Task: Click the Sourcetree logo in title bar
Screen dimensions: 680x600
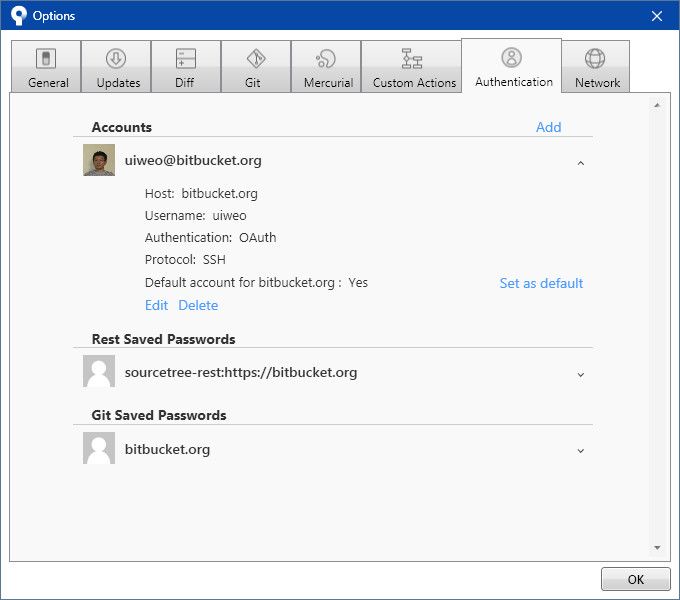Action: point(19,16)
